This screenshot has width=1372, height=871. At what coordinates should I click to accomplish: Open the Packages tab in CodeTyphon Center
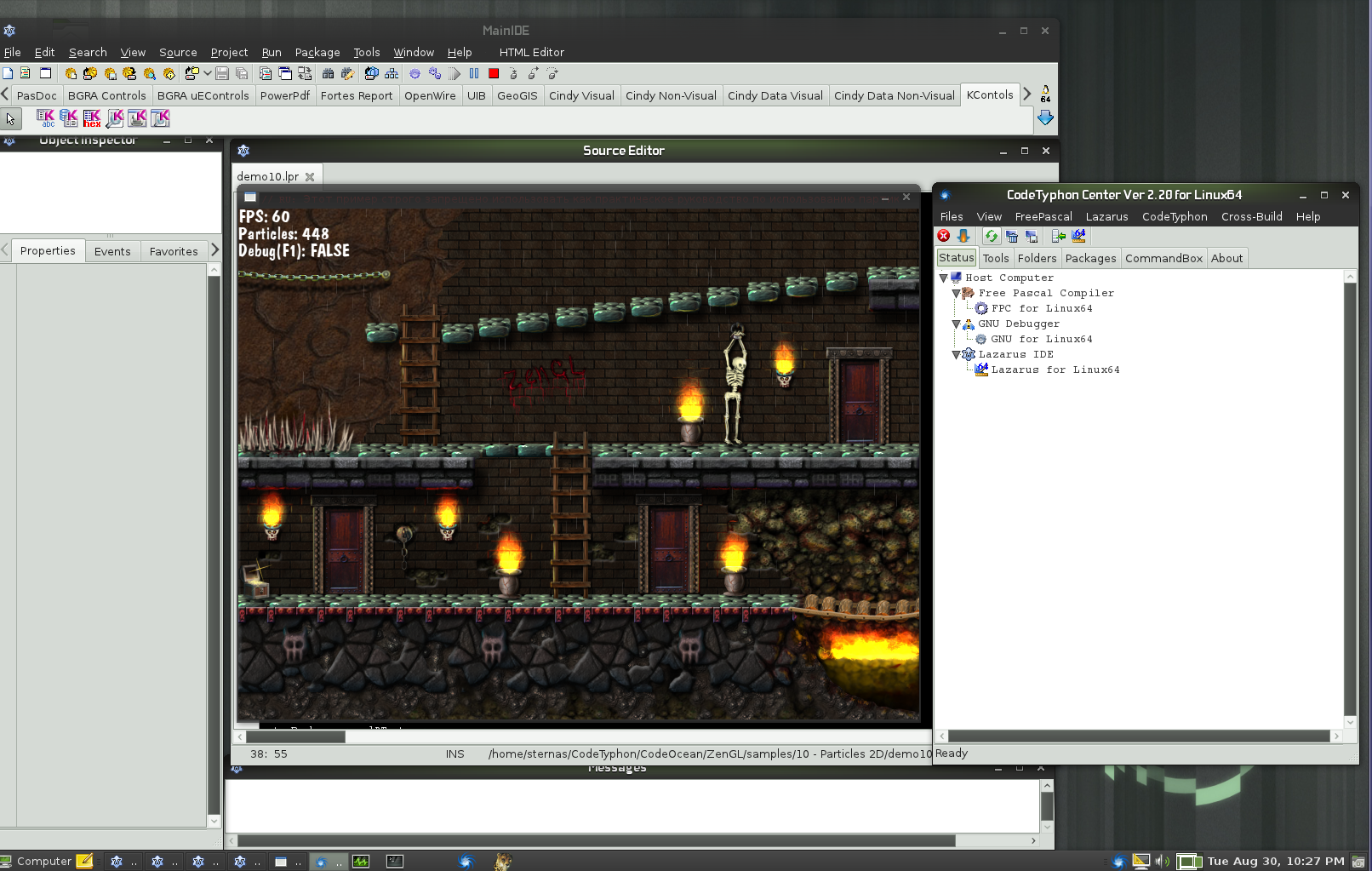[1090, 259]
